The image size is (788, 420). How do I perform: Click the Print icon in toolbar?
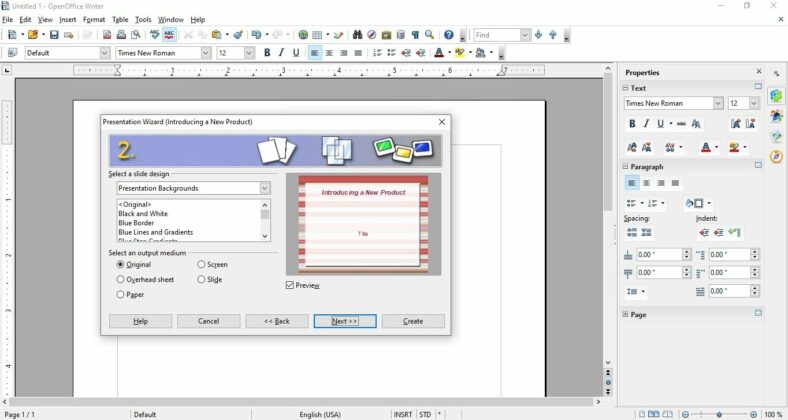pyautogui.click(x=121, y=35)
